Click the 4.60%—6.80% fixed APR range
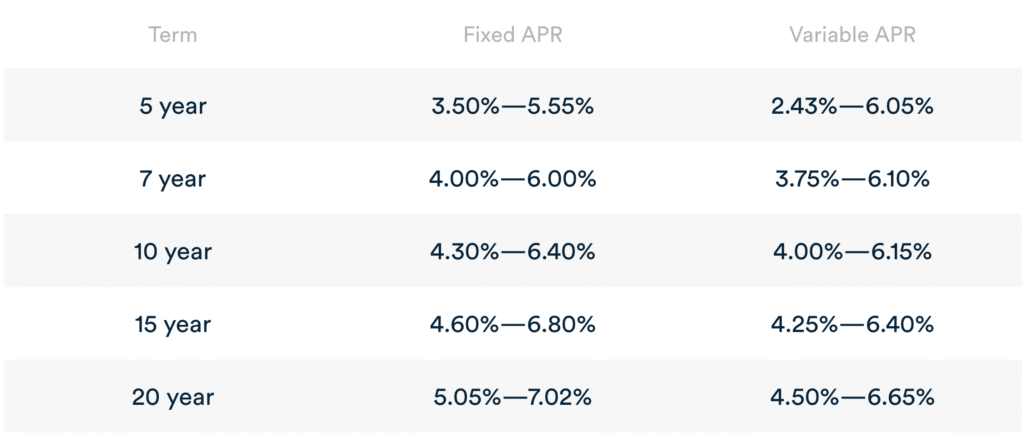 point(513,324)
